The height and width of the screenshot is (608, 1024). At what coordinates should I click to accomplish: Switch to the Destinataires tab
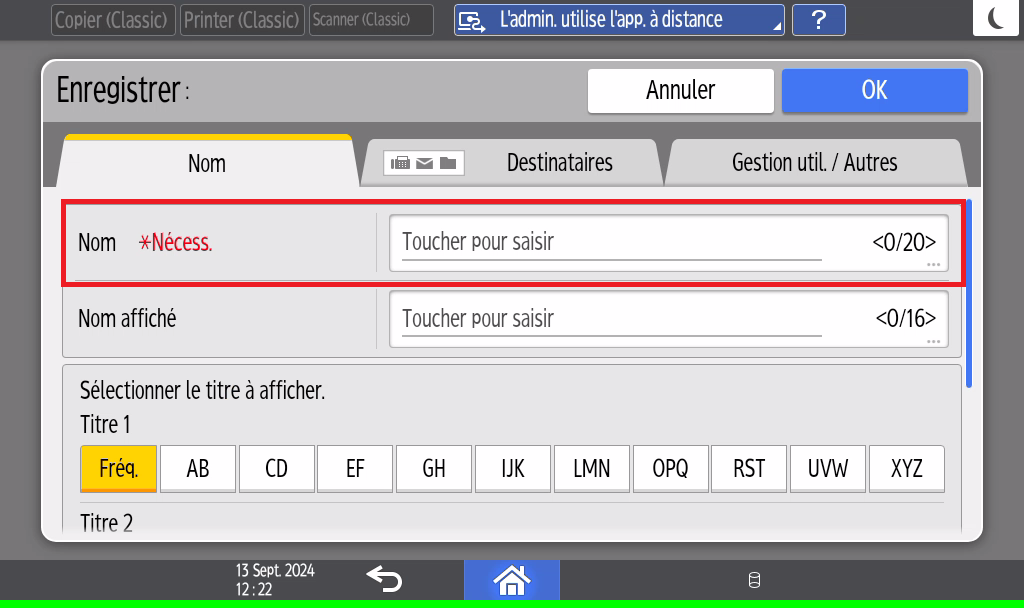click(x=558, y=163)
